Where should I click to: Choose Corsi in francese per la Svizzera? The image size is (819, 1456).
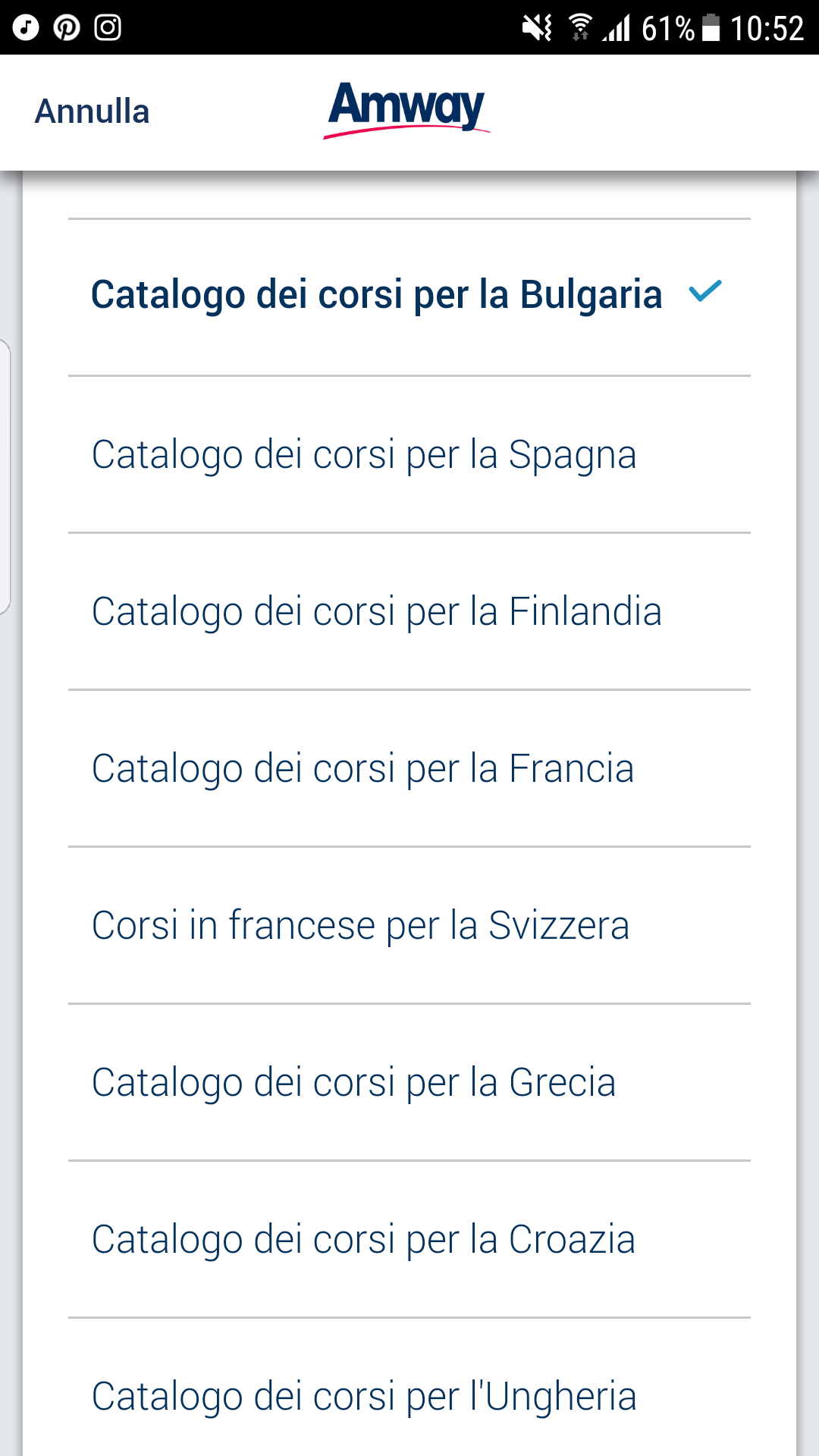click(409, 925)
